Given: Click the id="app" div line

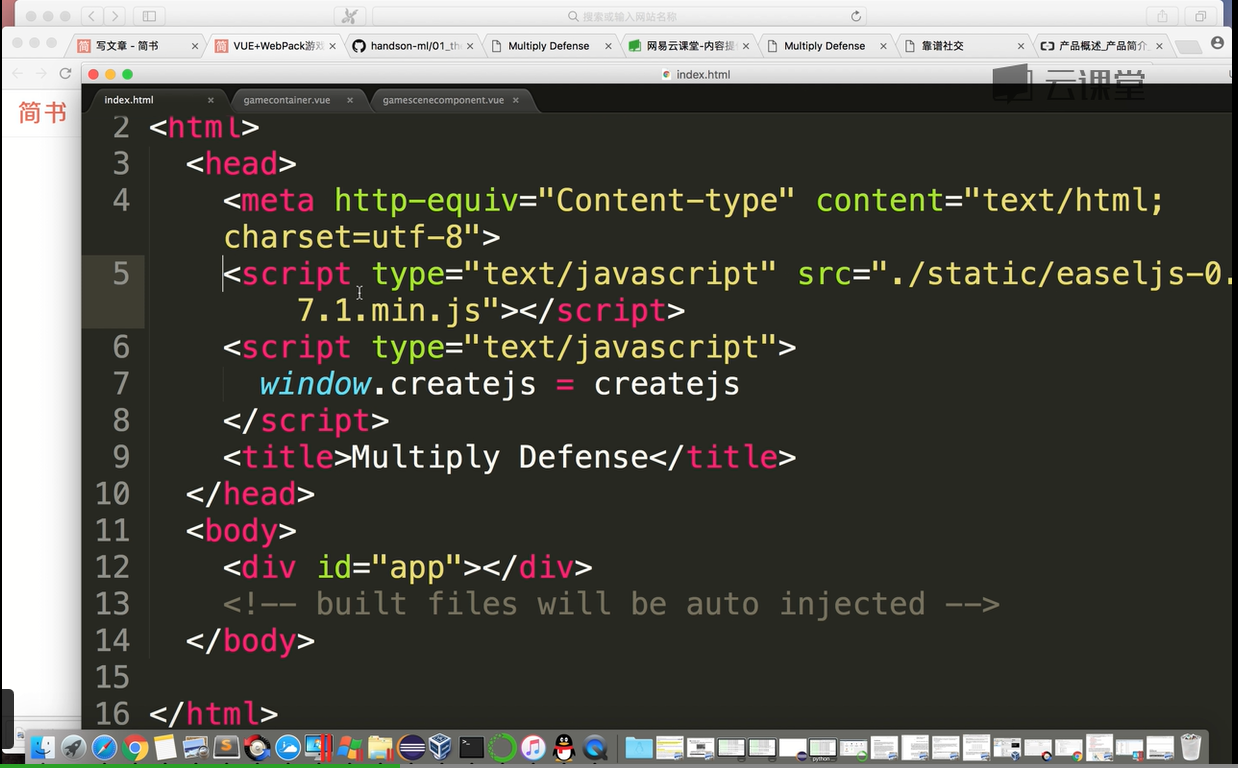Looking at the screenshot, I should (408, 567).
